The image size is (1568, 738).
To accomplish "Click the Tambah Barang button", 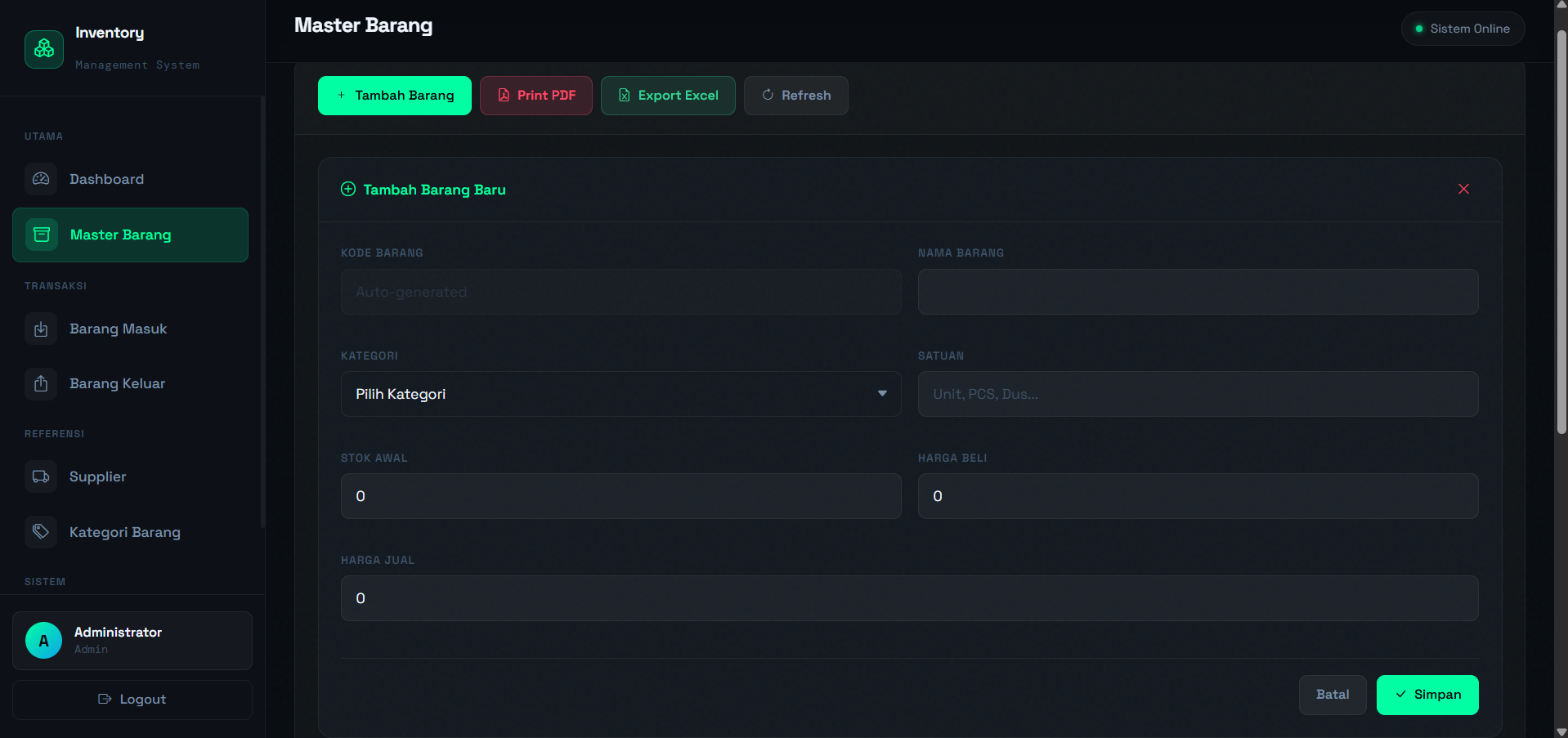I will pyautogui.click(x=395, y=96).
